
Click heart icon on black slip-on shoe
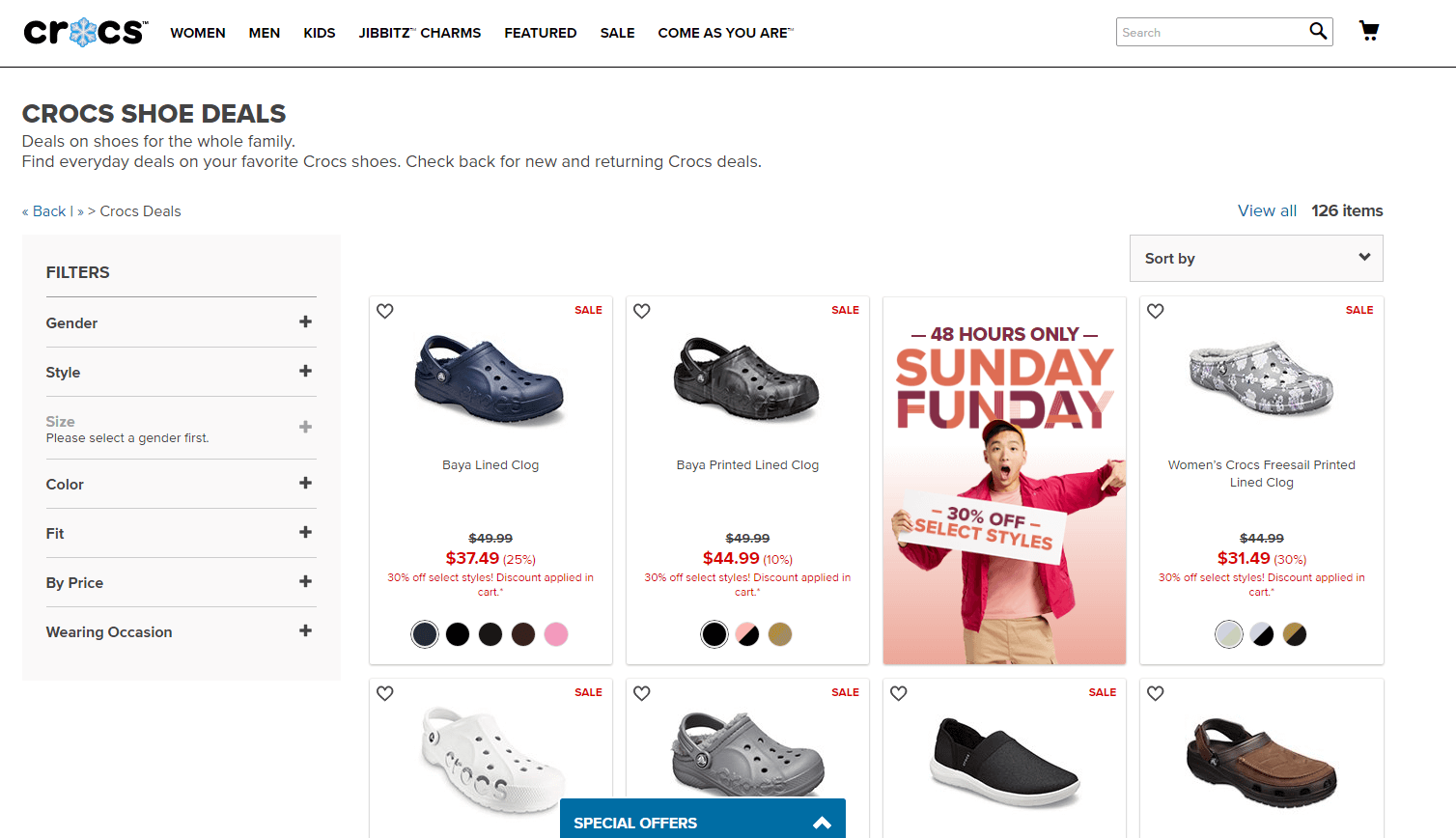[x=899, y=693]
